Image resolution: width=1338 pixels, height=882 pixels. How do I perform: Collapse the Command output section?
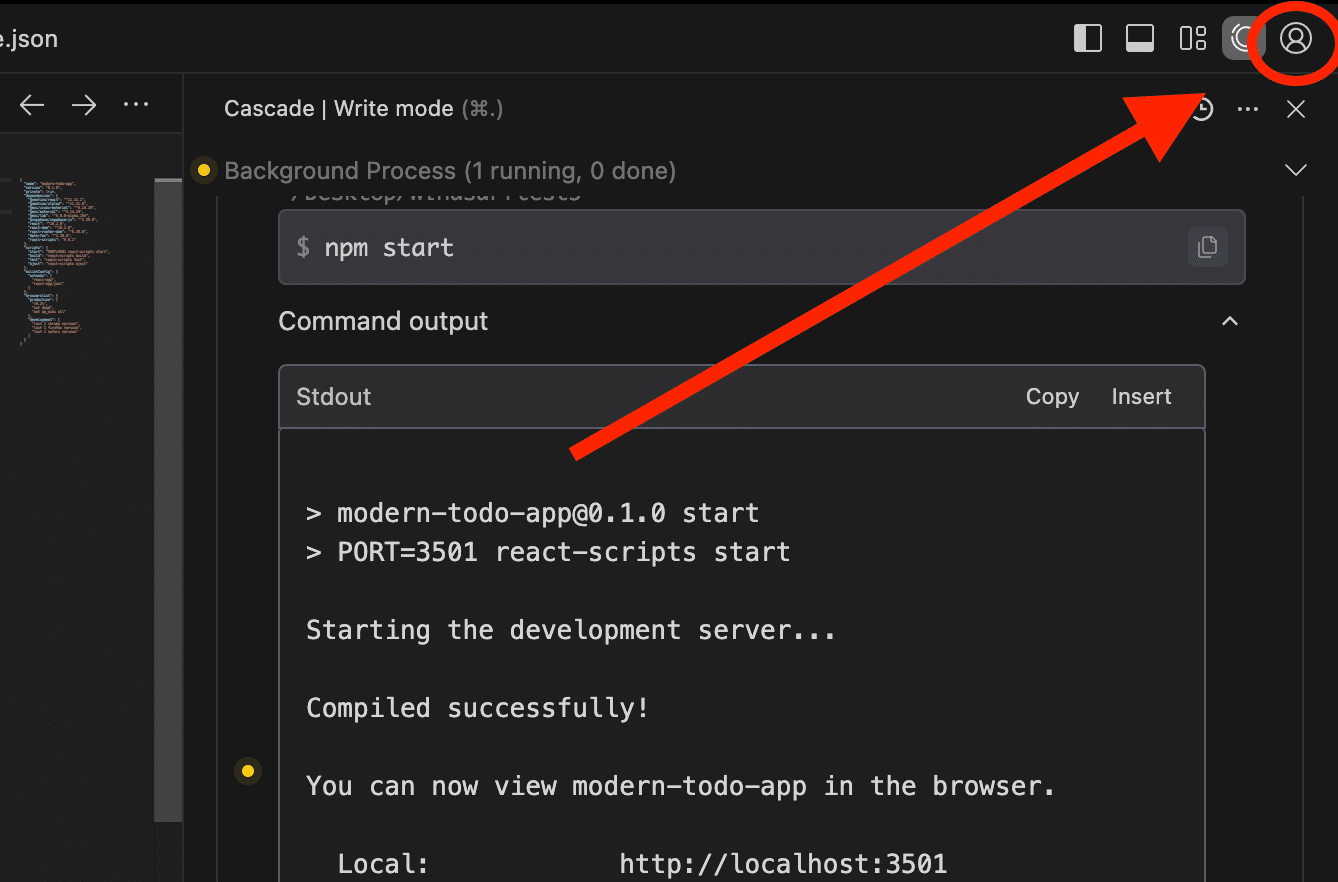pyautogui.click(x=1230, y=321)
